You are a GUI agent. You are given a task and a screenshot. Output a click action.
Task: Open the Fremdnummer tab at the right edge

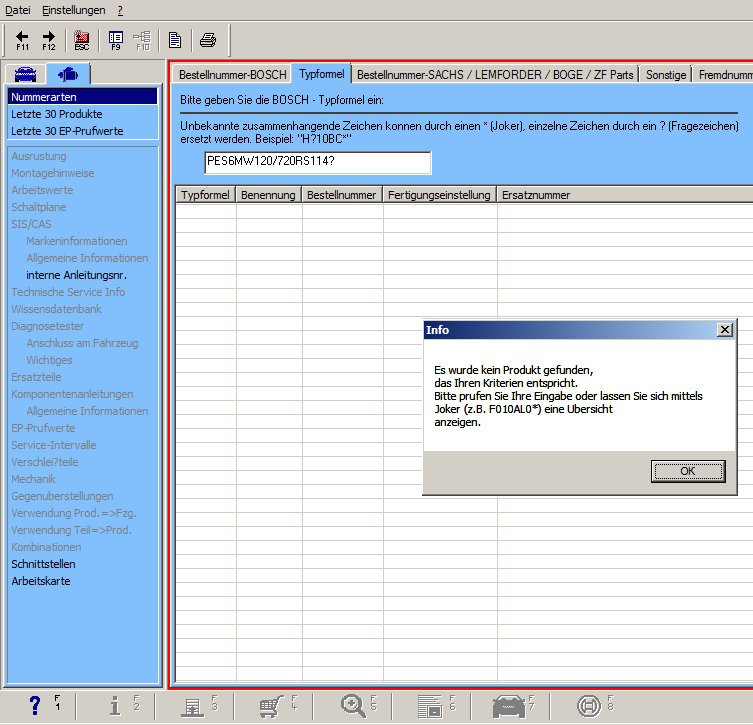click(x=723, y=74)
